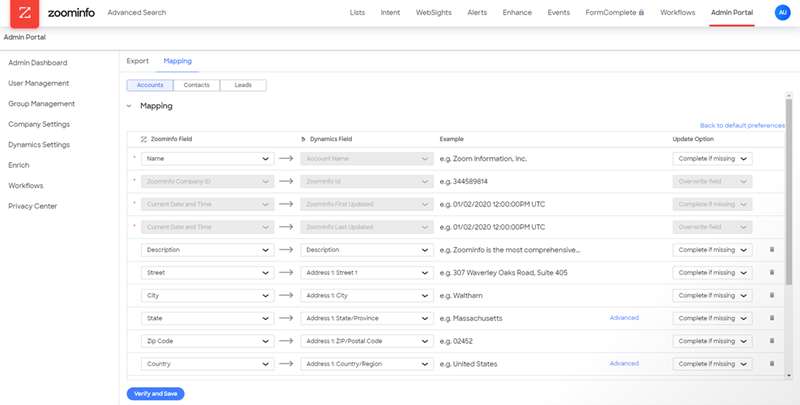Click the ZoomInfo red logo icon
Screen dimensions: 800x405
24,13
